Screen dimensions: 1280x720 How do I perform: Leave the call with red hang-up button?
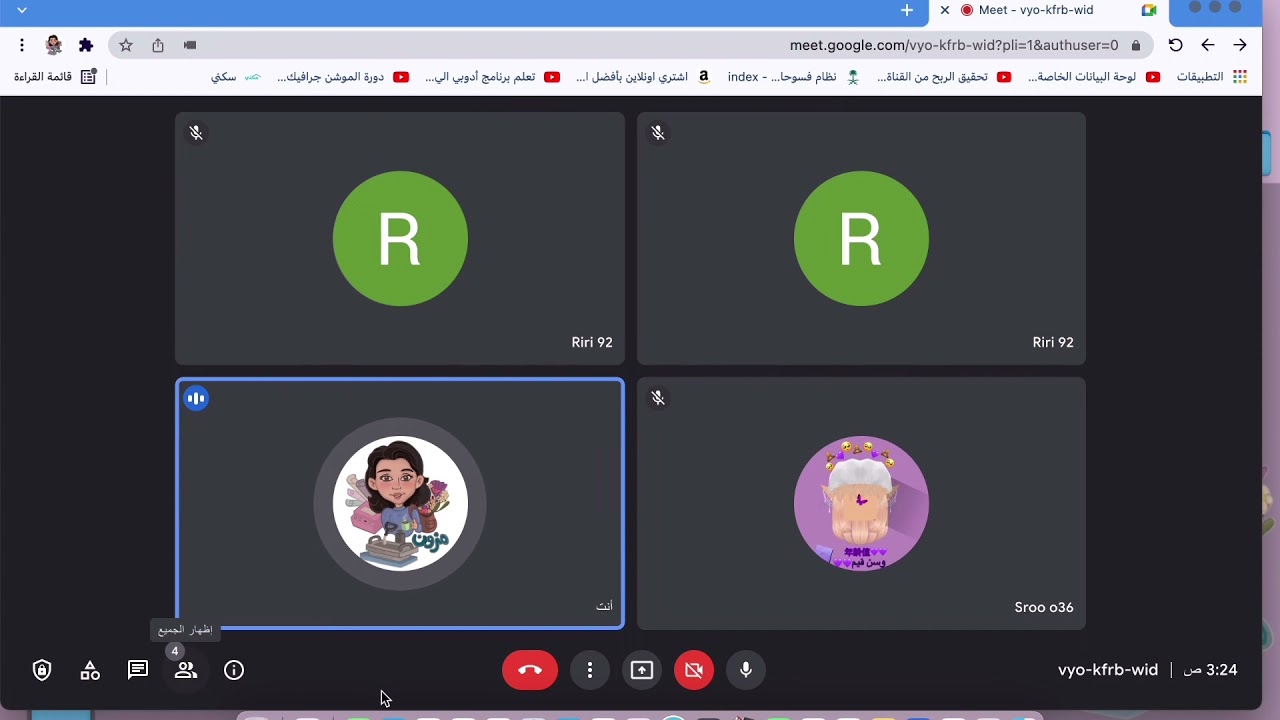[530, 670]
